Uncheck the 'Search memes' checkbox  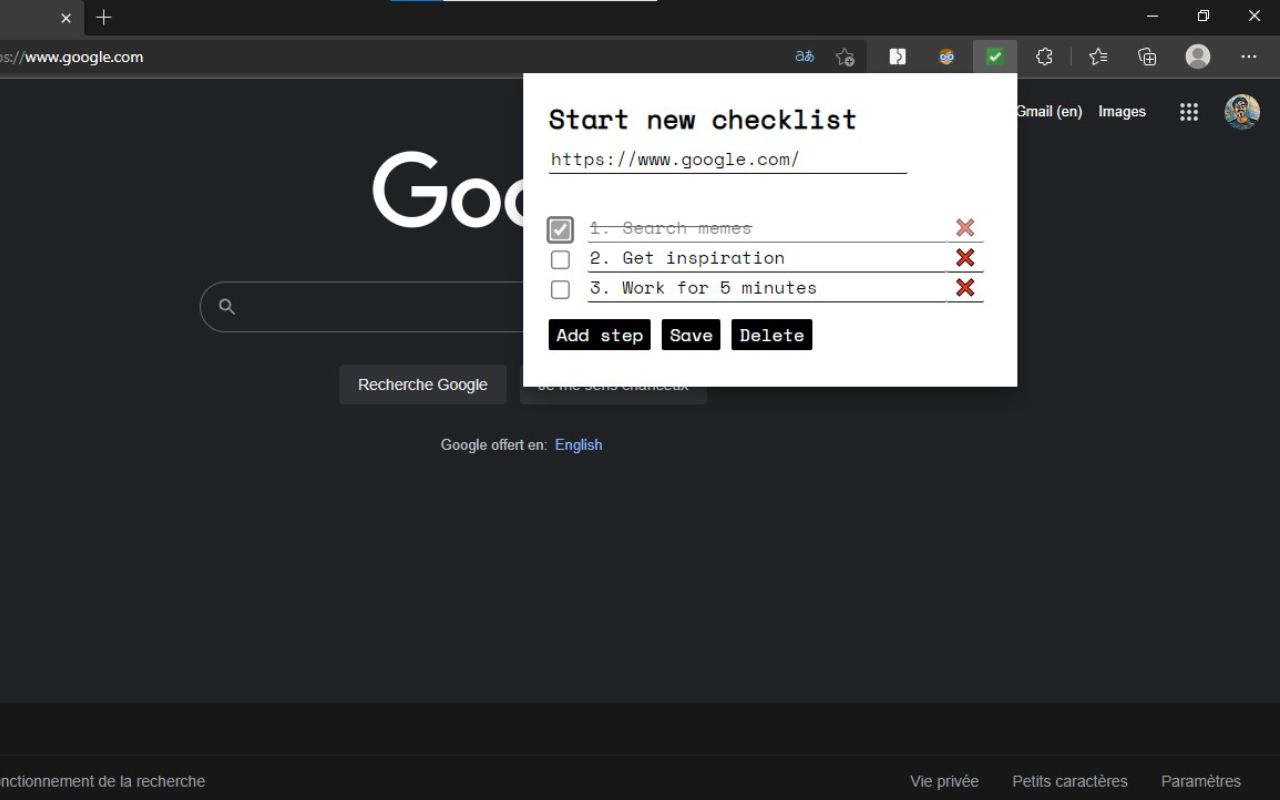click(x=560, y=230)
